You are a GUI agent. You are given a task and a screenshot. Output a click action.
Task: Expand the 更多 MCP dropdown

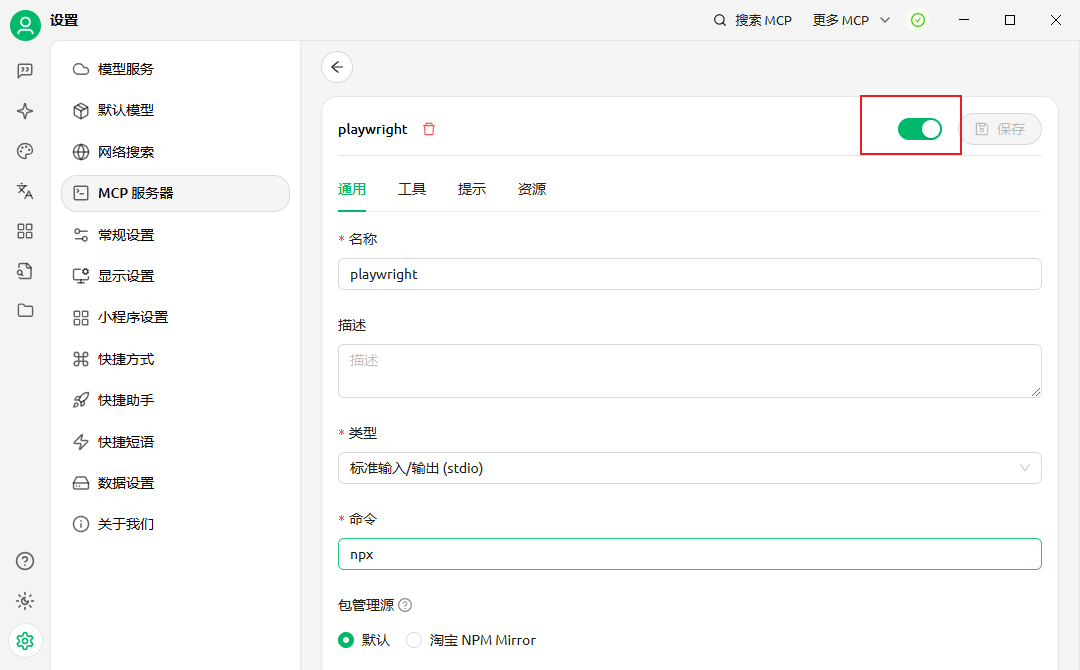850,20
